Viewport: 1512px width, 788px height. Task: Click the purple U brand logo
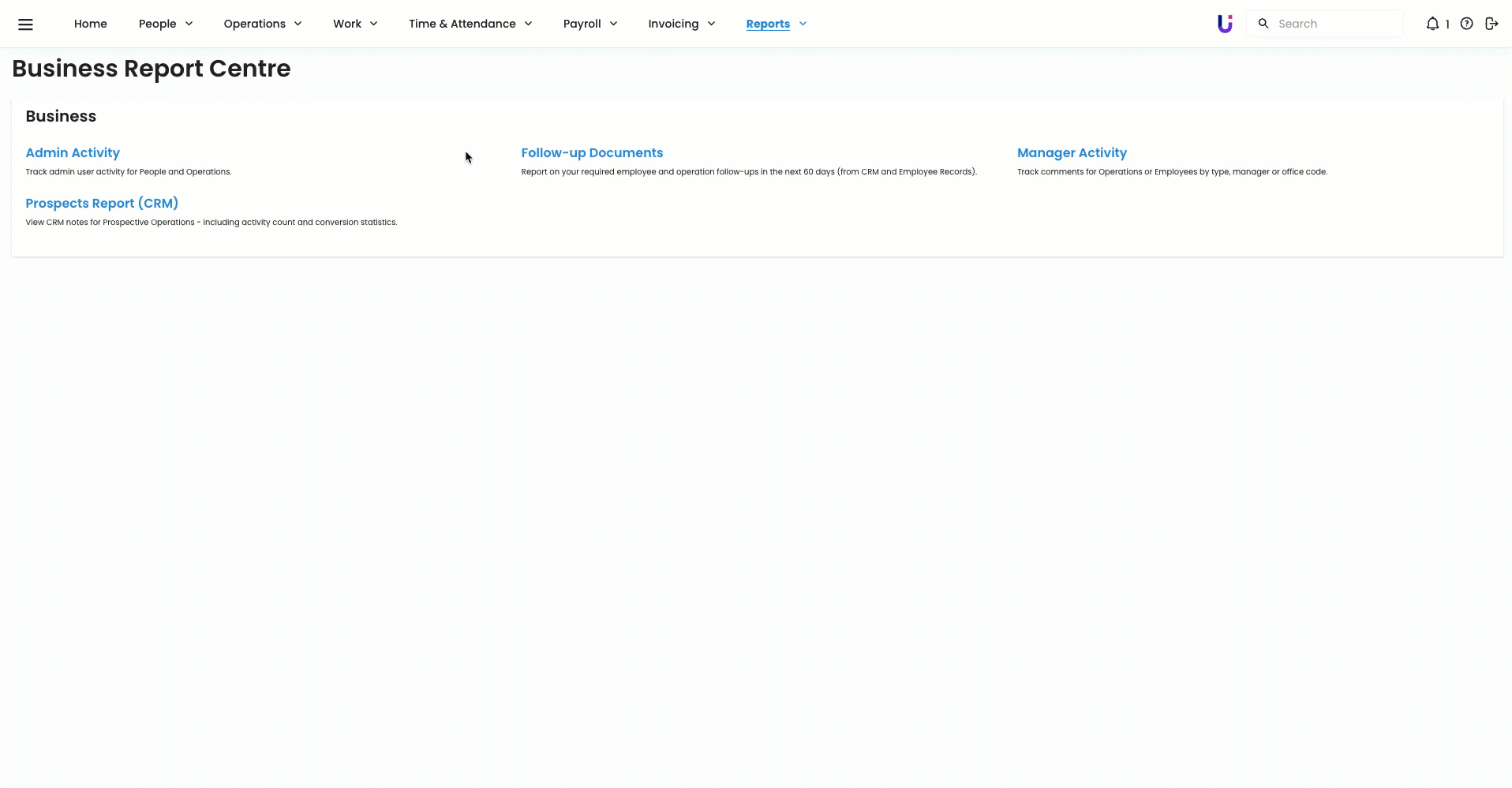[x=1225, y=24]
